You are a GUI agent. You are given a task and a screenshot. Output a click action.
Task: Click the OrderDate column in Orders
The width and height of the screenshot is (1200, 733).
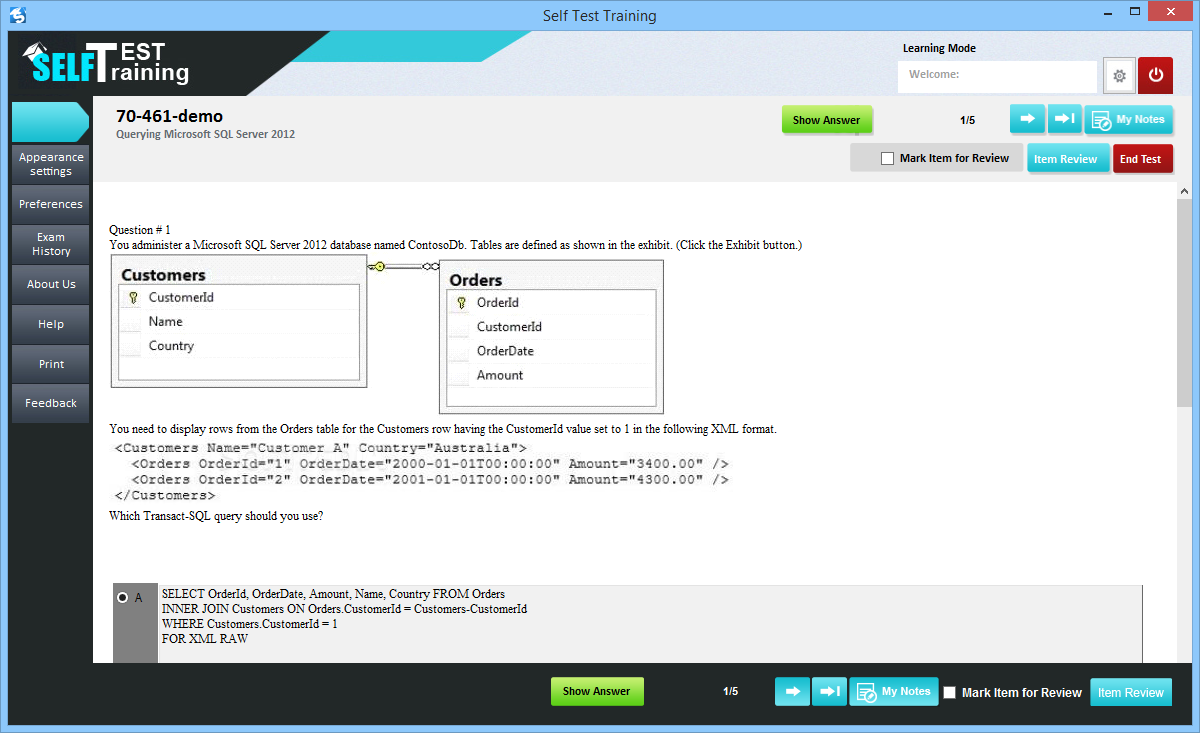pyautogui.click(x=505, y=351)
